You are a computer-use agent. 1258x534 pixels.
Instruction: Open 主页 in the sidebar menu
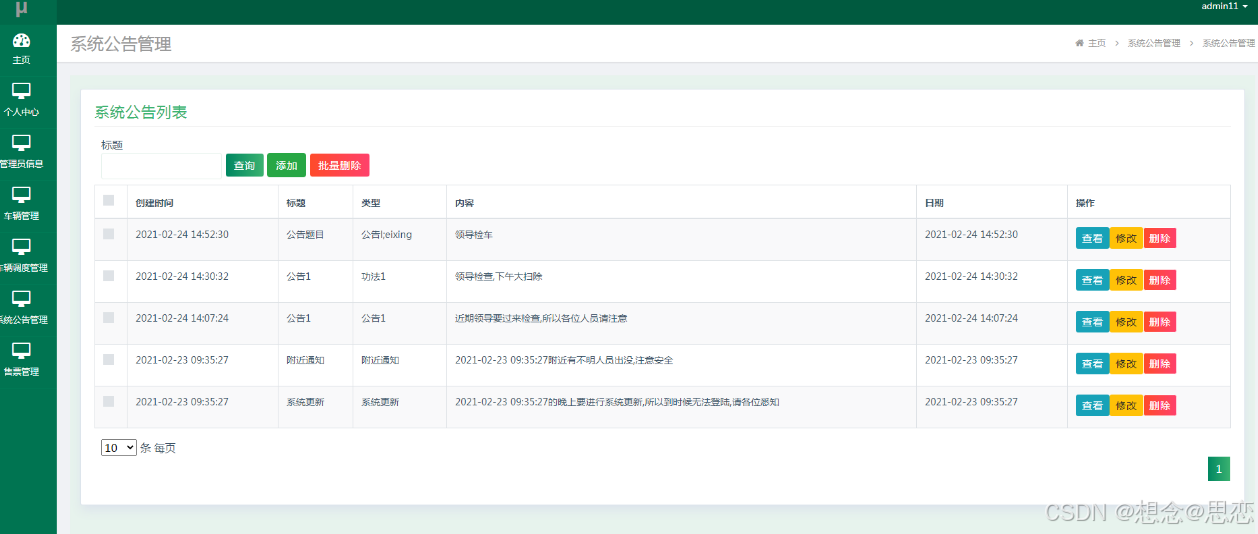pyautogui.click(x=21, y=60)
